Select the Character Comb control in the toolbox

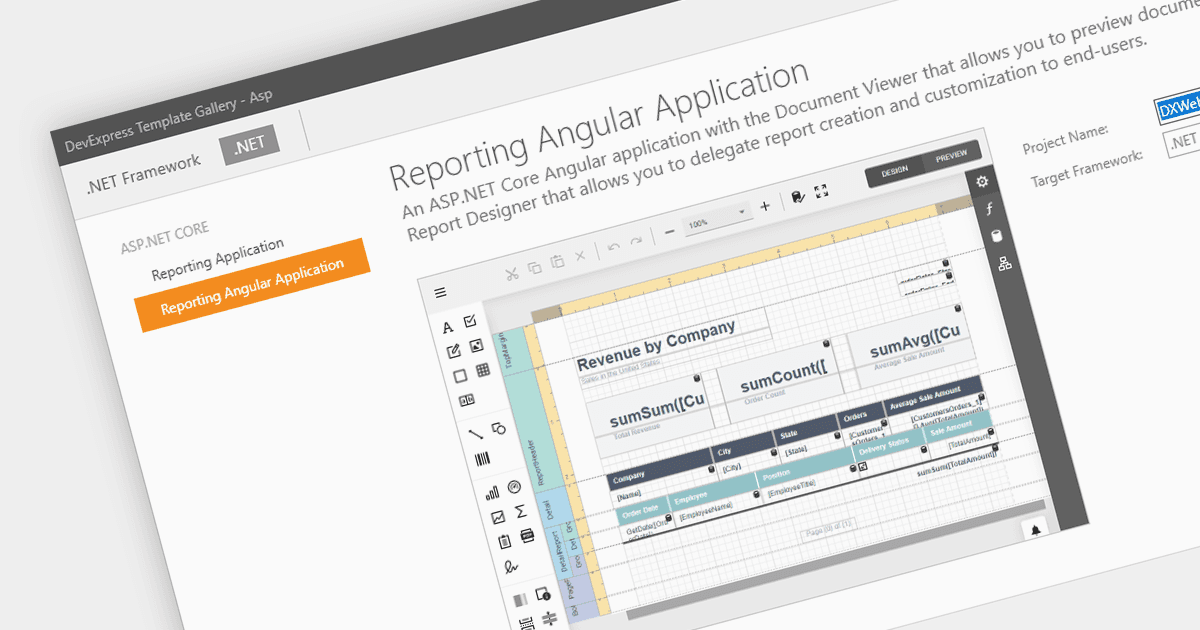pos(466,401)
